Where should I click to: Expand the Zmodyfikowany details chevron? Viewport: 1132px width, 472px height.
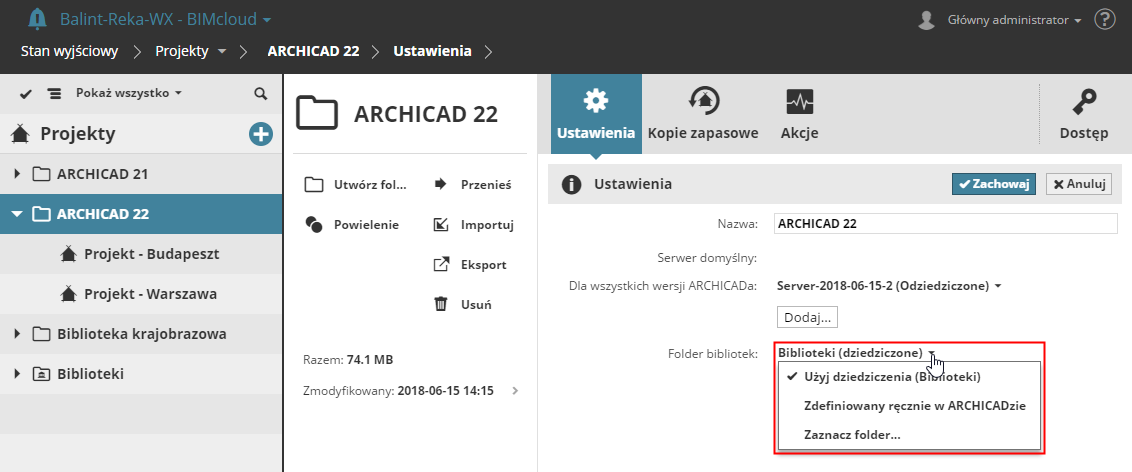(x=515, y=391)
